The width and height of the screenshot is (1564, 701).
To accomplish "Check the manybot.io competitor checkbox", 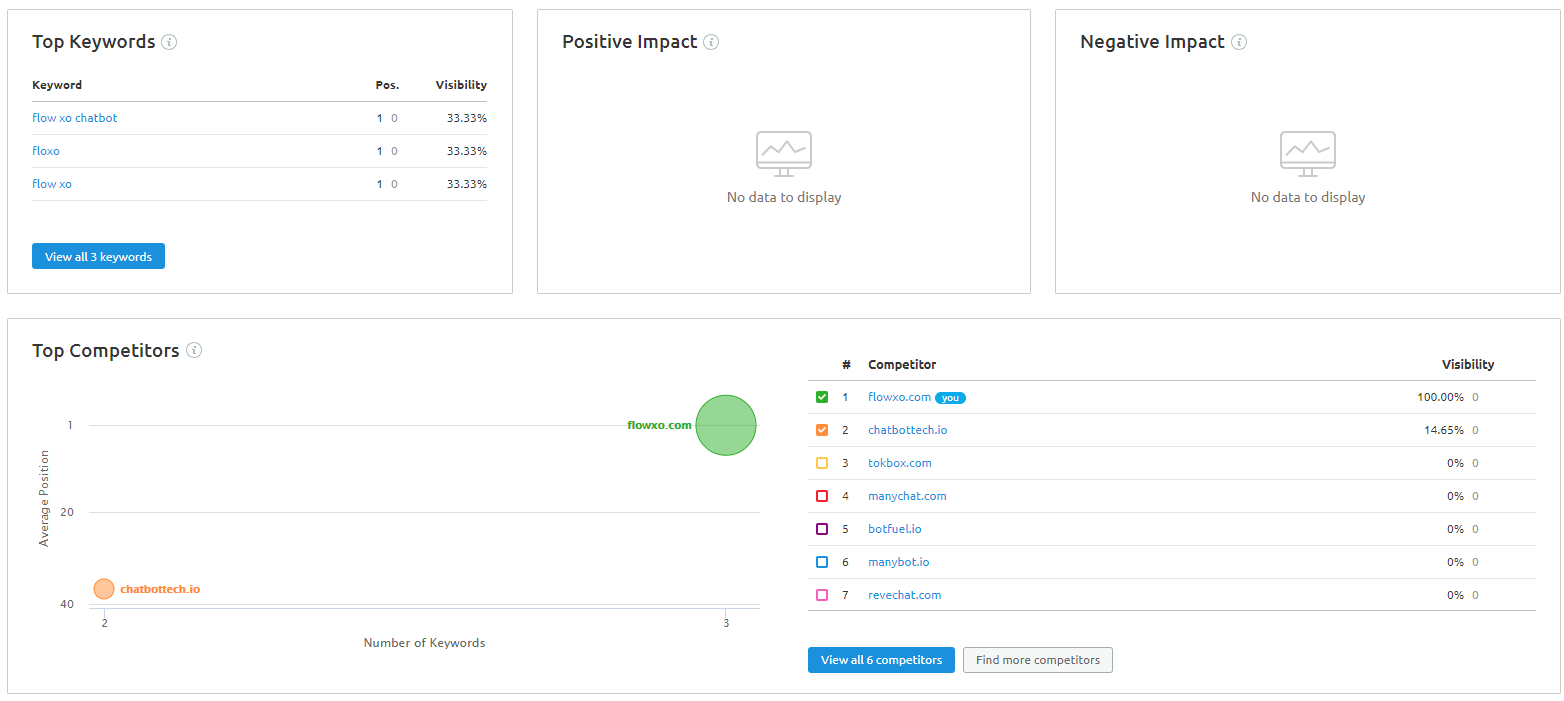I will pos(822,562).
